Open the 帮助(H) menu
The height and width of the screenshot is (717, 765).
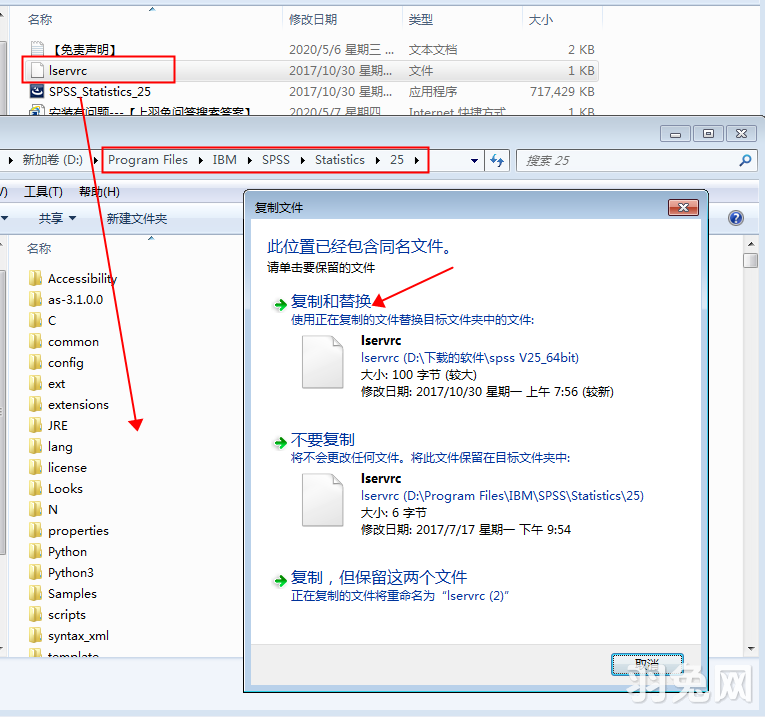click(100, 192)
